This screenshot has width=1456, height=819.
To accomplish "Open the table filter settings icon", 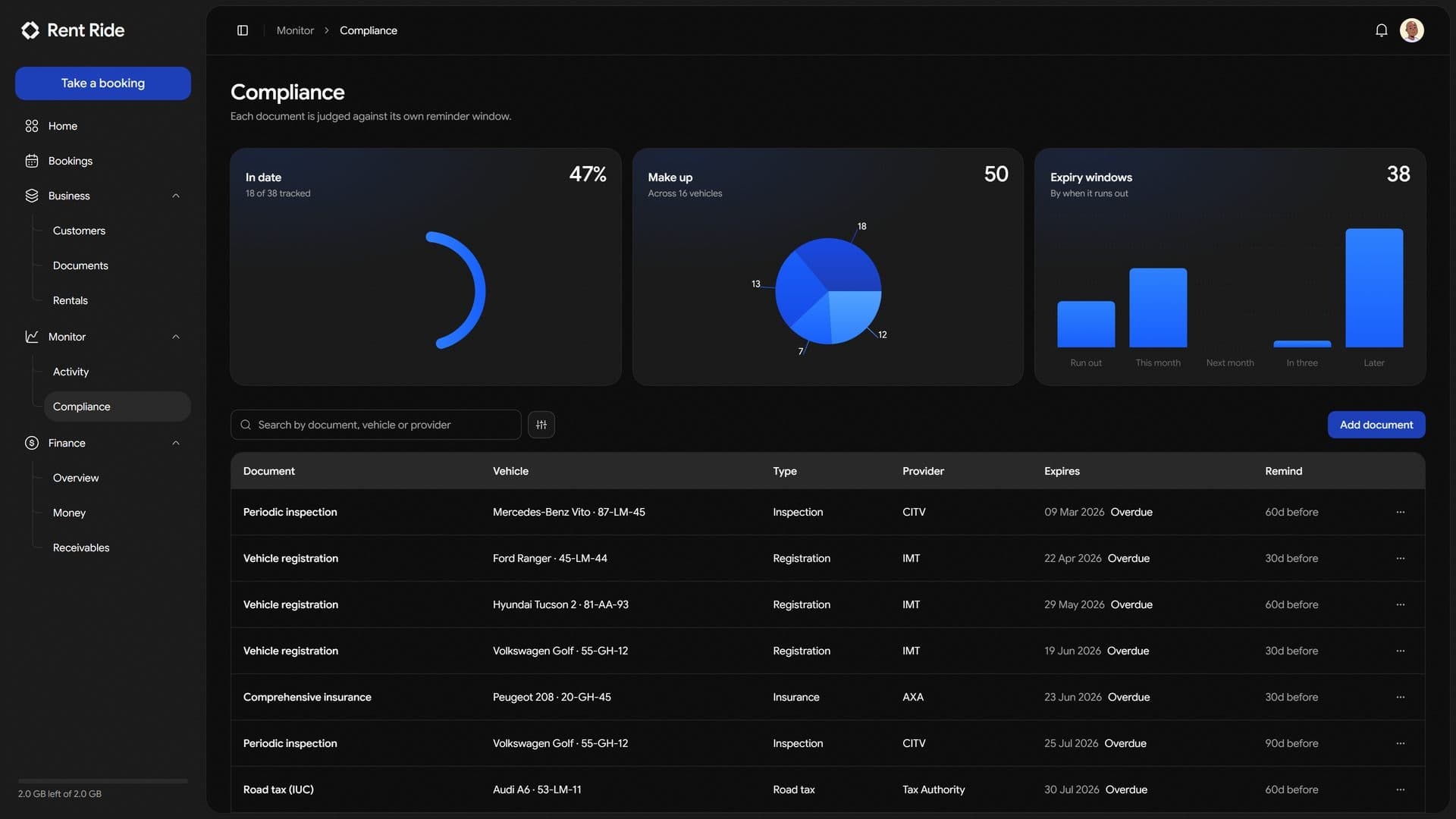I will click(541, 425).
